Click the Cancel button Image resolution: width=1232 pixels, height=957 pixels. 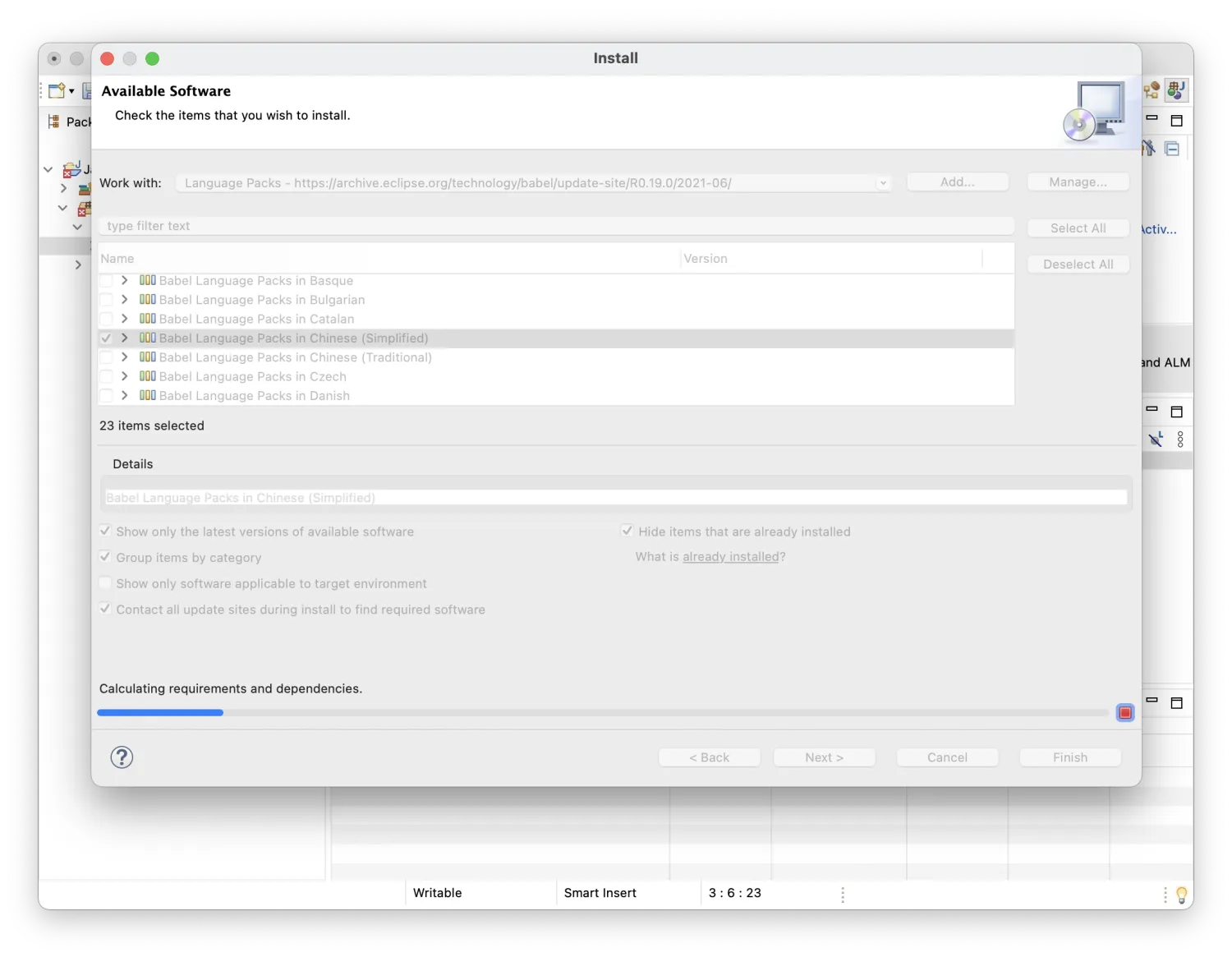tap(947, 757)
